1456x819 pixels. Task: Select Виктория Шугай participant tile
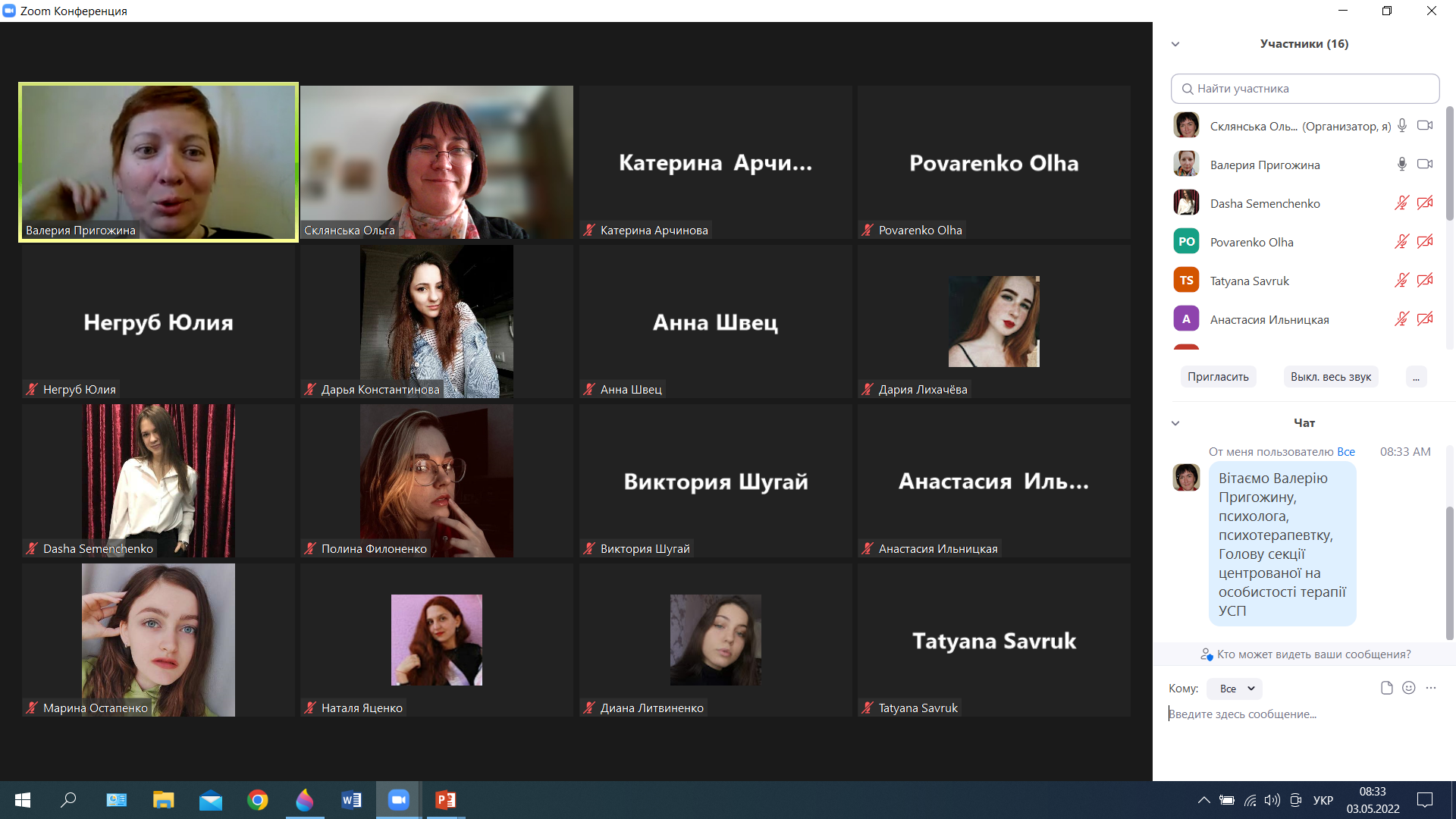click(x=716, y=481)
